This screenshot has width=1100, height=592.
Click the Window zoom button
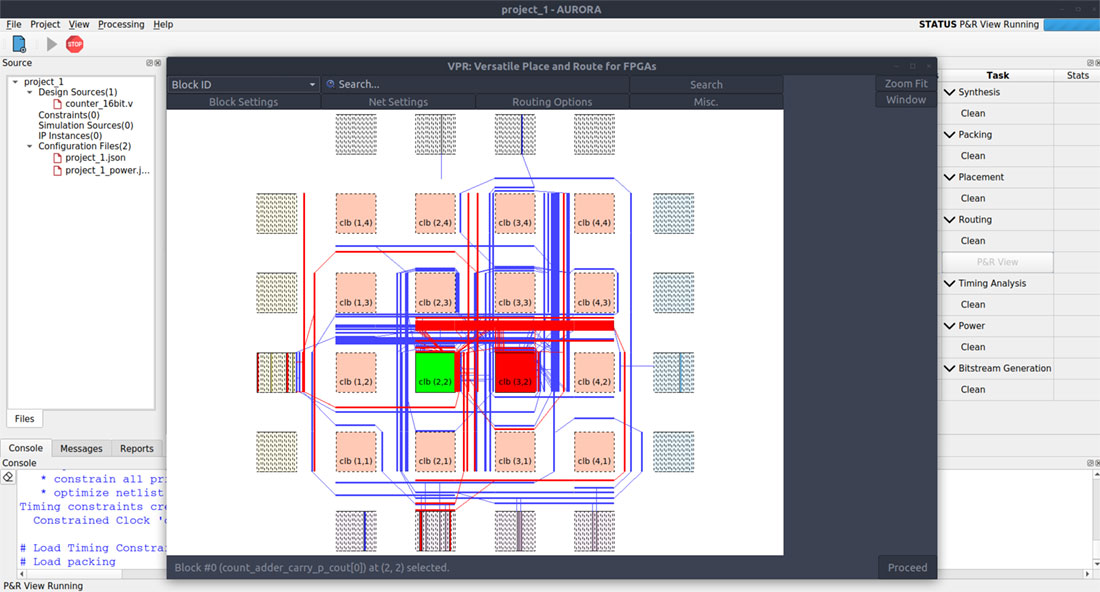906,100
